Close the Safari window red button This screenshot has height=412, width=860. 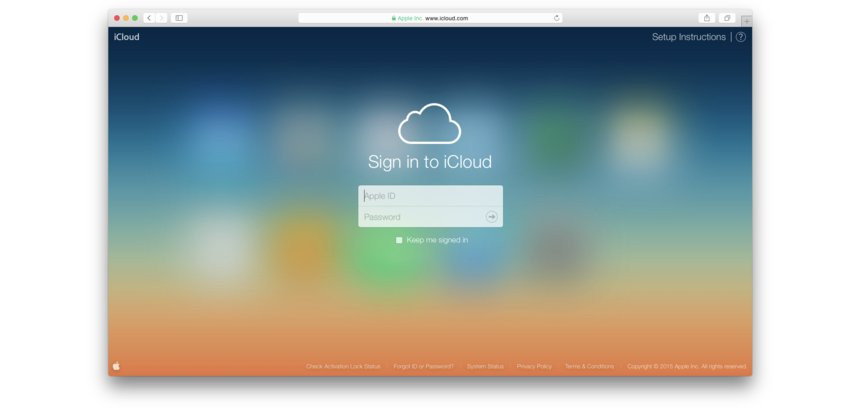coord(117,18)
